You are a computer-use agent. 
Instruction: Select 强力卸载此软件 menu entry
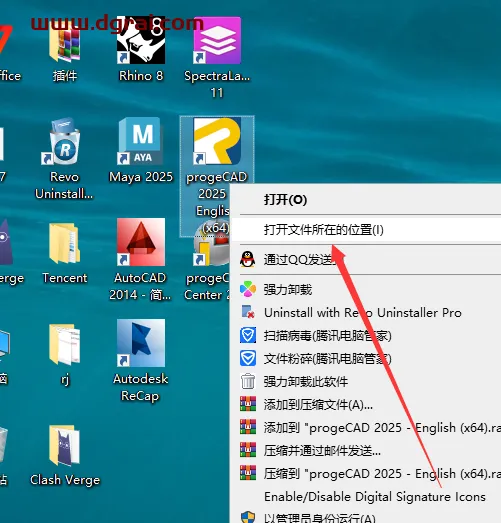(x=366, y=382)
